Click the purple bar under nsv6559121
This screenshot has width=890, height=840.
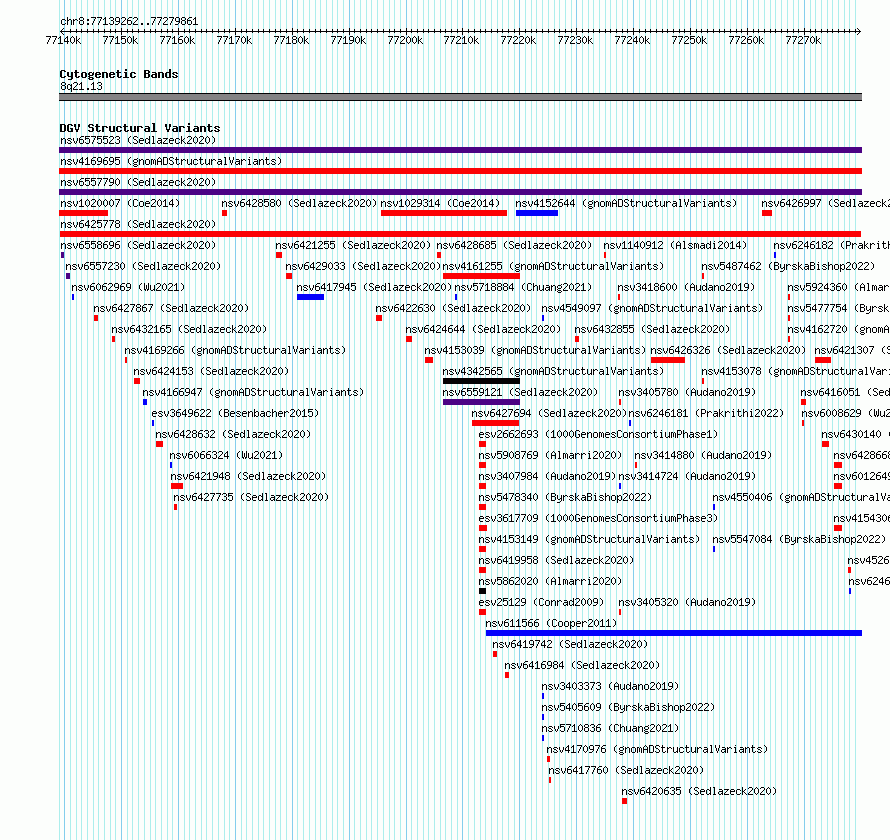(x=481, y=402)
